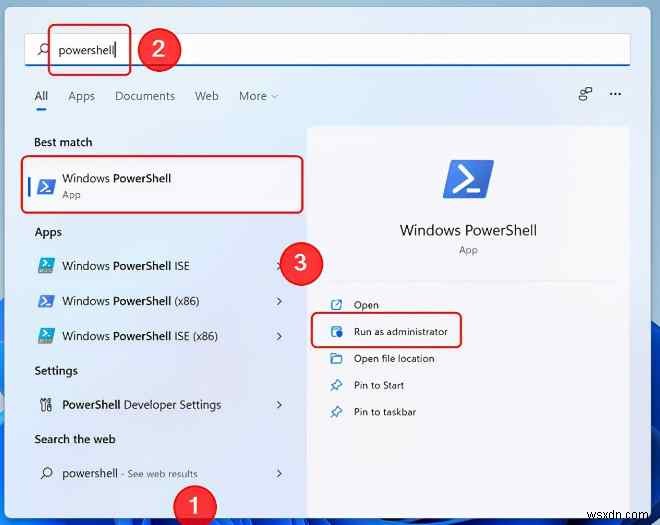This screenshot has height=525, width=660.
Task: Open the three-dot options menu
Action: (x=615, y=94)
